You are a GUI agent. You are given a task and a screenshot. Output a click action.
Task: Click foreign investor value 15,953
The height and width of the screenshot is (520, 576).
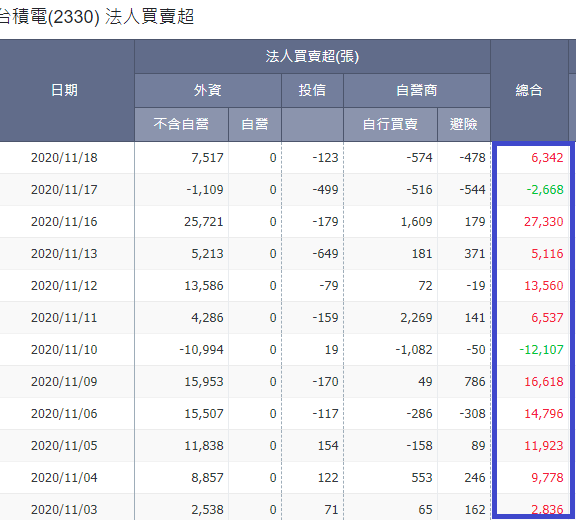204,382
